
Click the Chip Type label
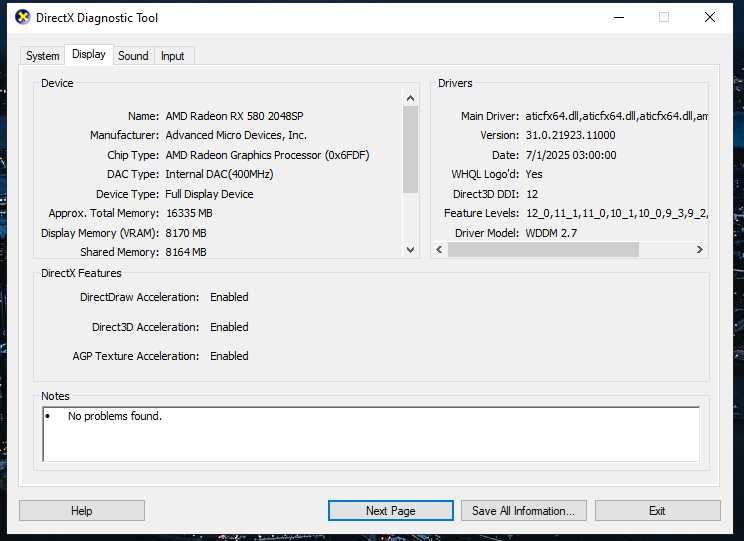tap(133, 155)
